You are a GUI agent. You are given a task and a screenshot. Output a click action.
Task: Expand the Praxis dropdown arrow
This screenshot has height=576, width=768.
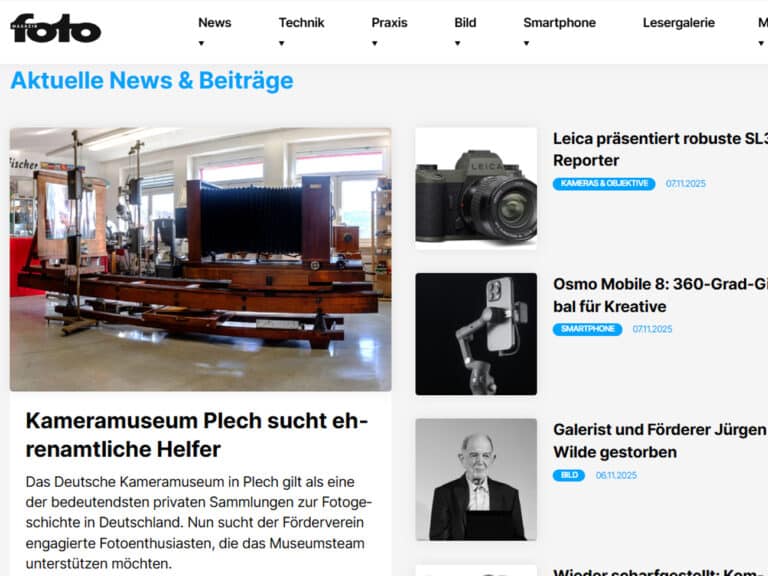point(375,43)
